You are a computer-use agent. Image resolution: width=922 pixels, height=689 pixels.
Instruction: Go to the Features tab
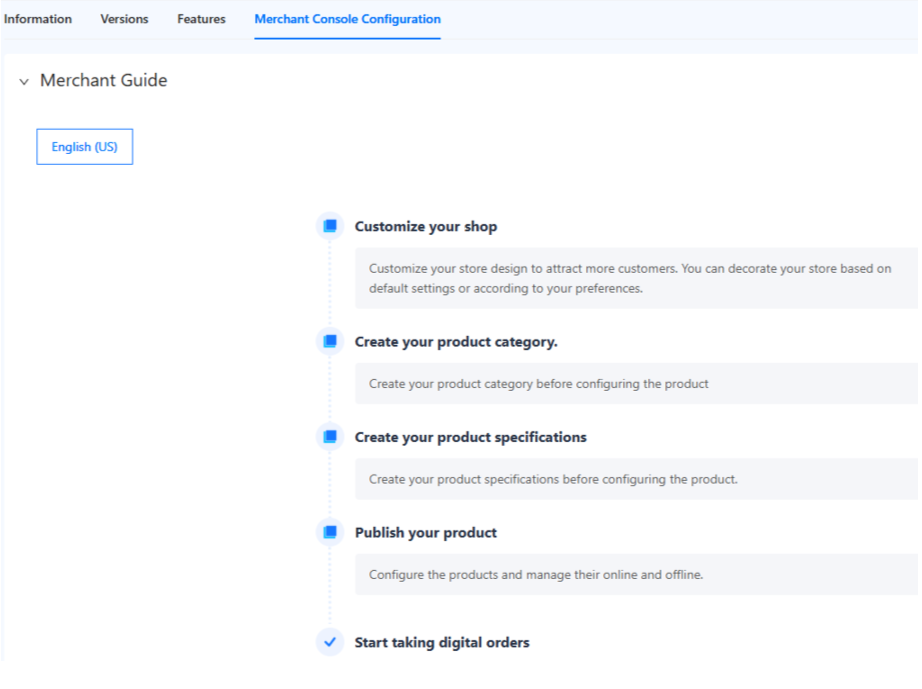coord(201,19)
